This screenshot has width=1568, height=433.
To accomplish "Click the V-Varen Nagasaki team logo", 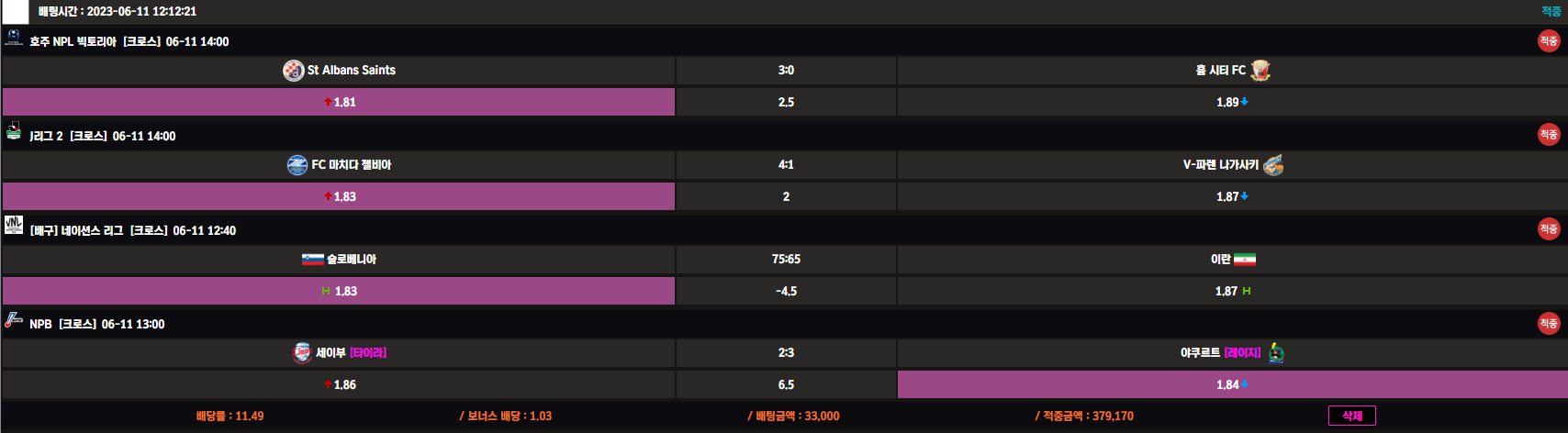I will coord(1273,165).
